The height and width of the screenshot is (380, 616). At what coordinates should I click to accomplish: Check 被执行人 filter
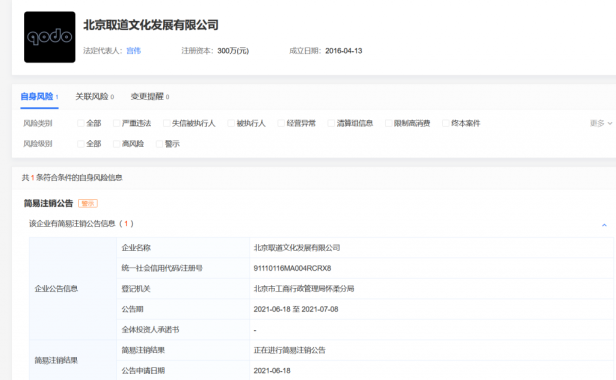click(x=231, y=123)
